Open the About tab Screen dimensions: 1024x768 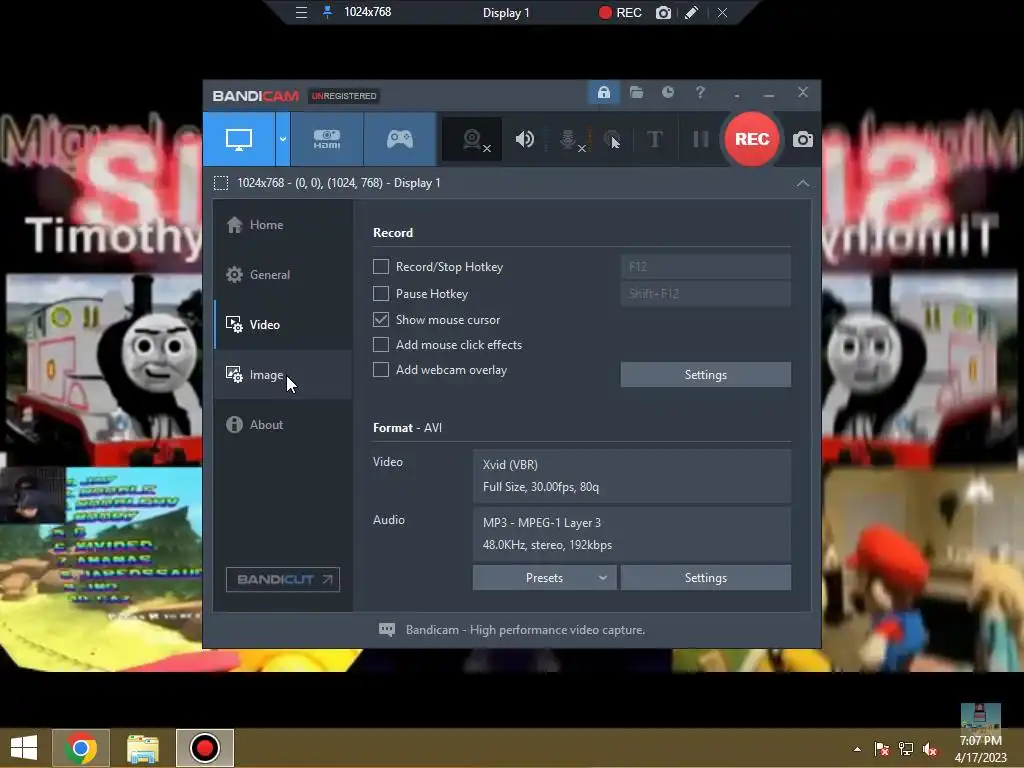pos(283,424)
